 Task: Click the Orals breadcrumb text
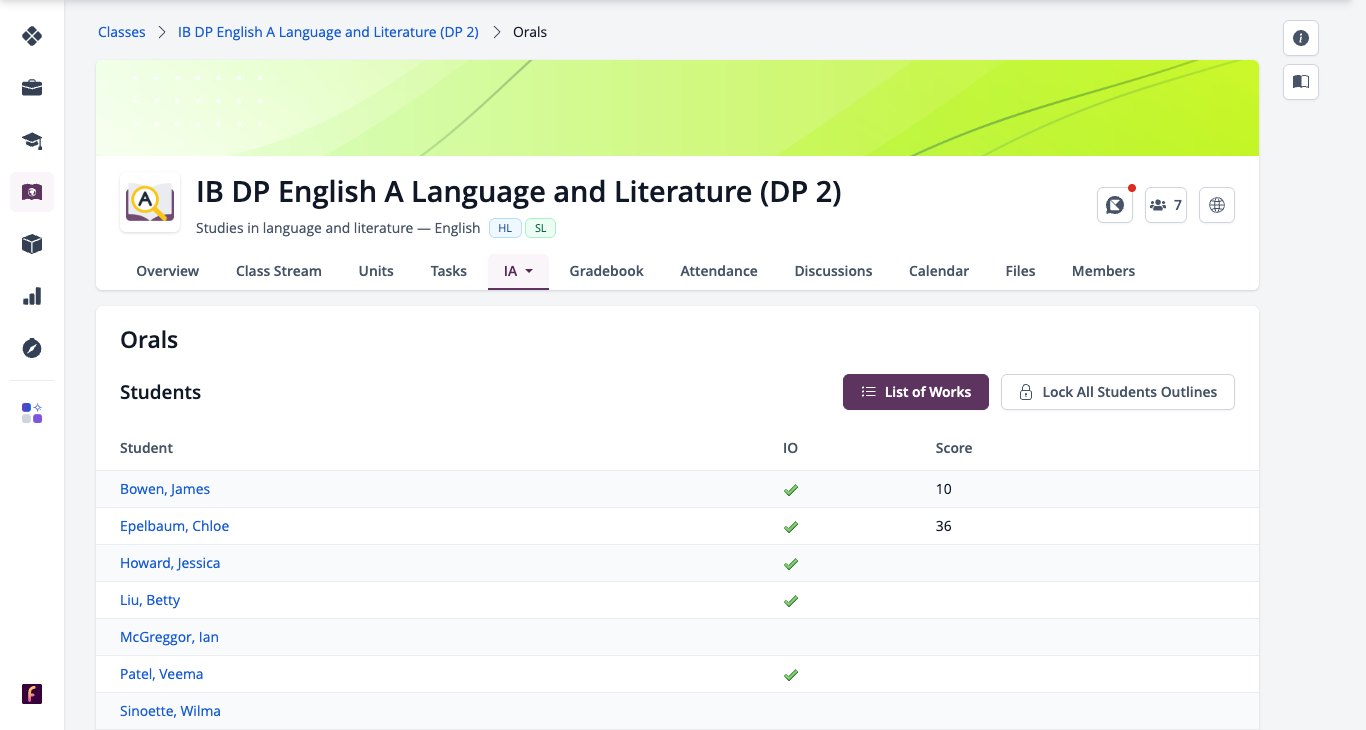point(530,32)
